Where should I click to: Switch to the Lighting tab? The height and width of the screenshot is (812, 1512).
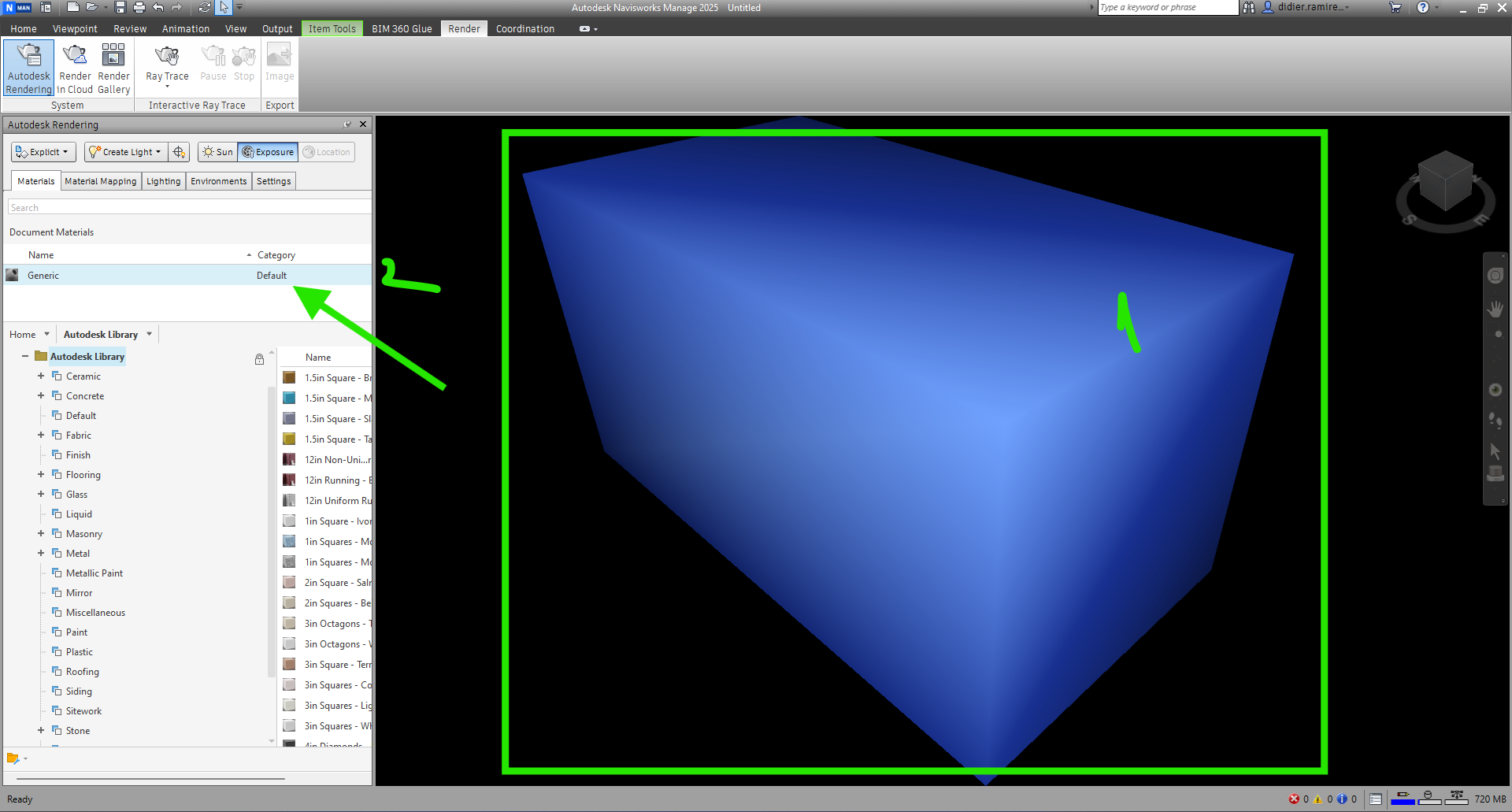[164, 181]
